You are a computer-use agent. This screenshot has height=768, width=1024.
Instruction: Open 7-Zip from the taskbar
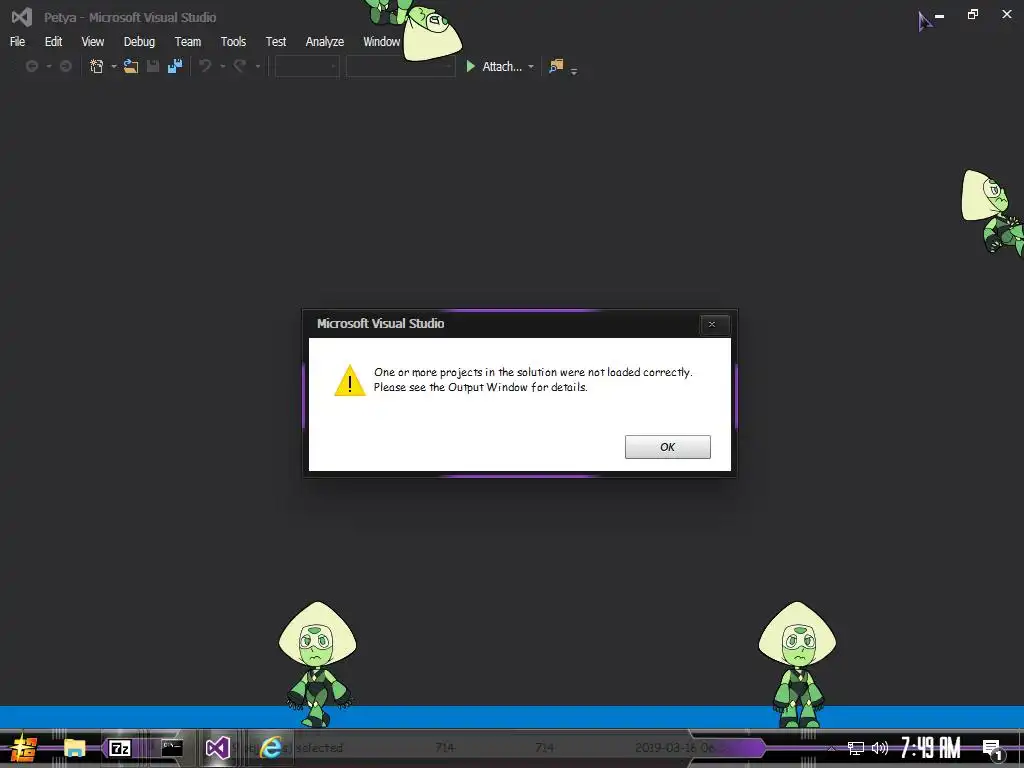coord(120,748)
